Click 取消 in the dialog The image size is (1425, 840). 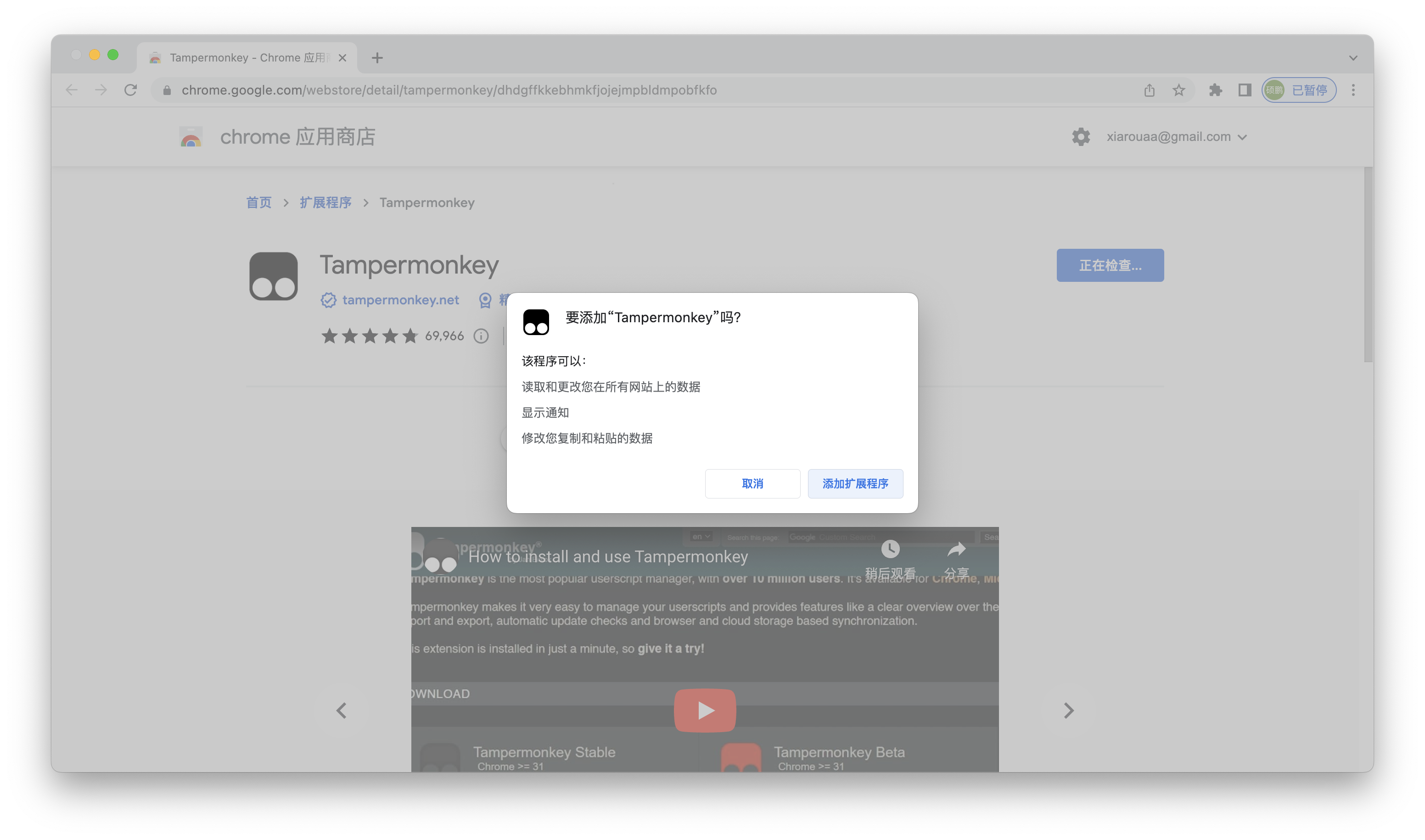(752, 484)
